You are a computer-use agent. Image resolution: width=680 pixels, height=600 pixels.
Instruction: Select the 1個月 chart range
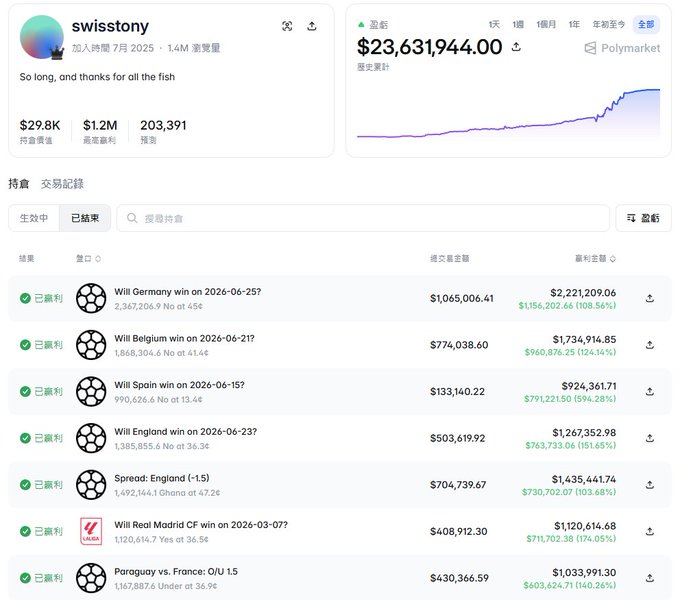tap(546, 24)
